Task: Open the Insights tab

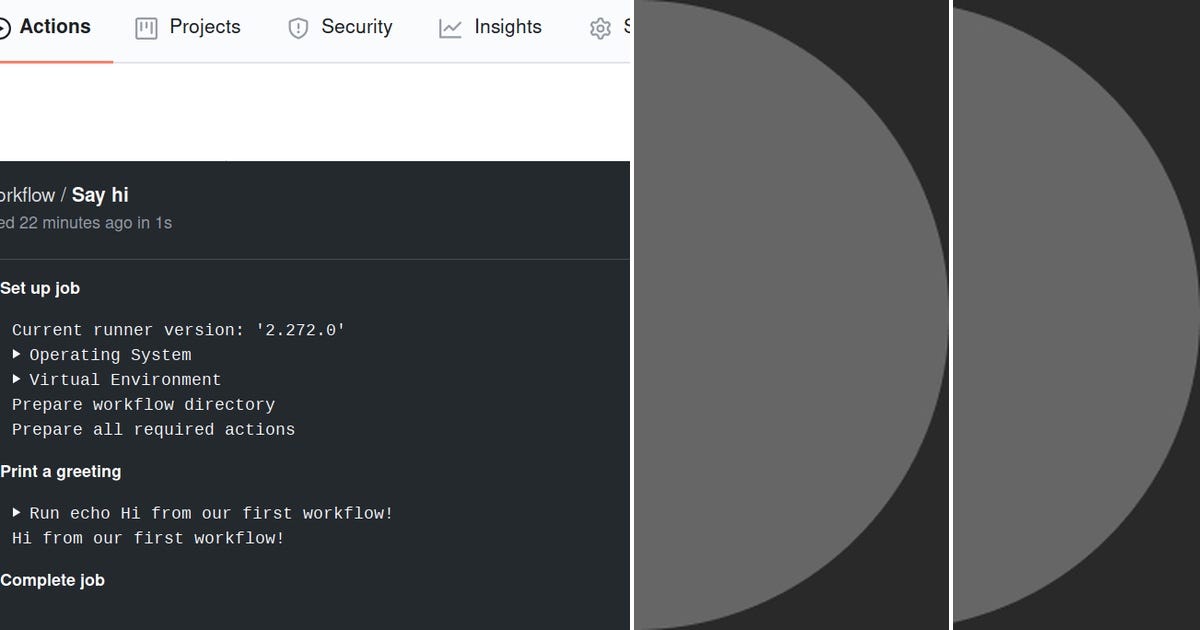Action: click(508, 27)
